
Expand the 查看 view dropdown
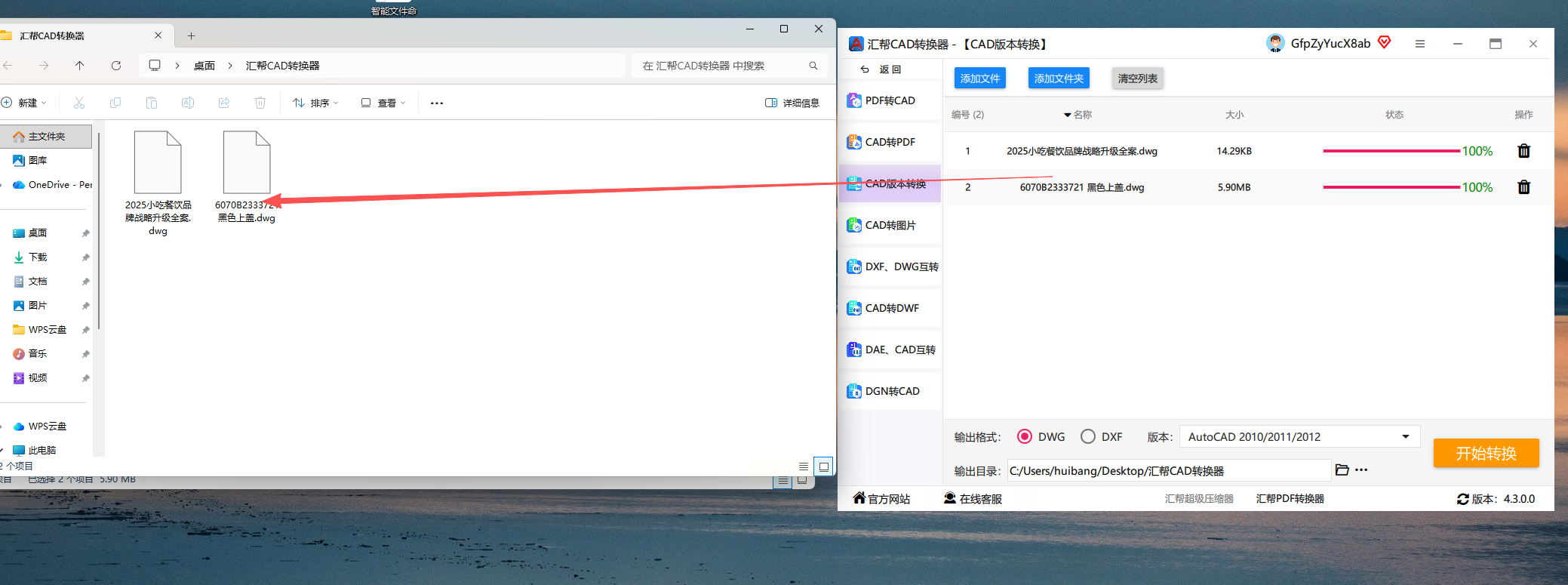pyautogui.click(x=383, y=103)
